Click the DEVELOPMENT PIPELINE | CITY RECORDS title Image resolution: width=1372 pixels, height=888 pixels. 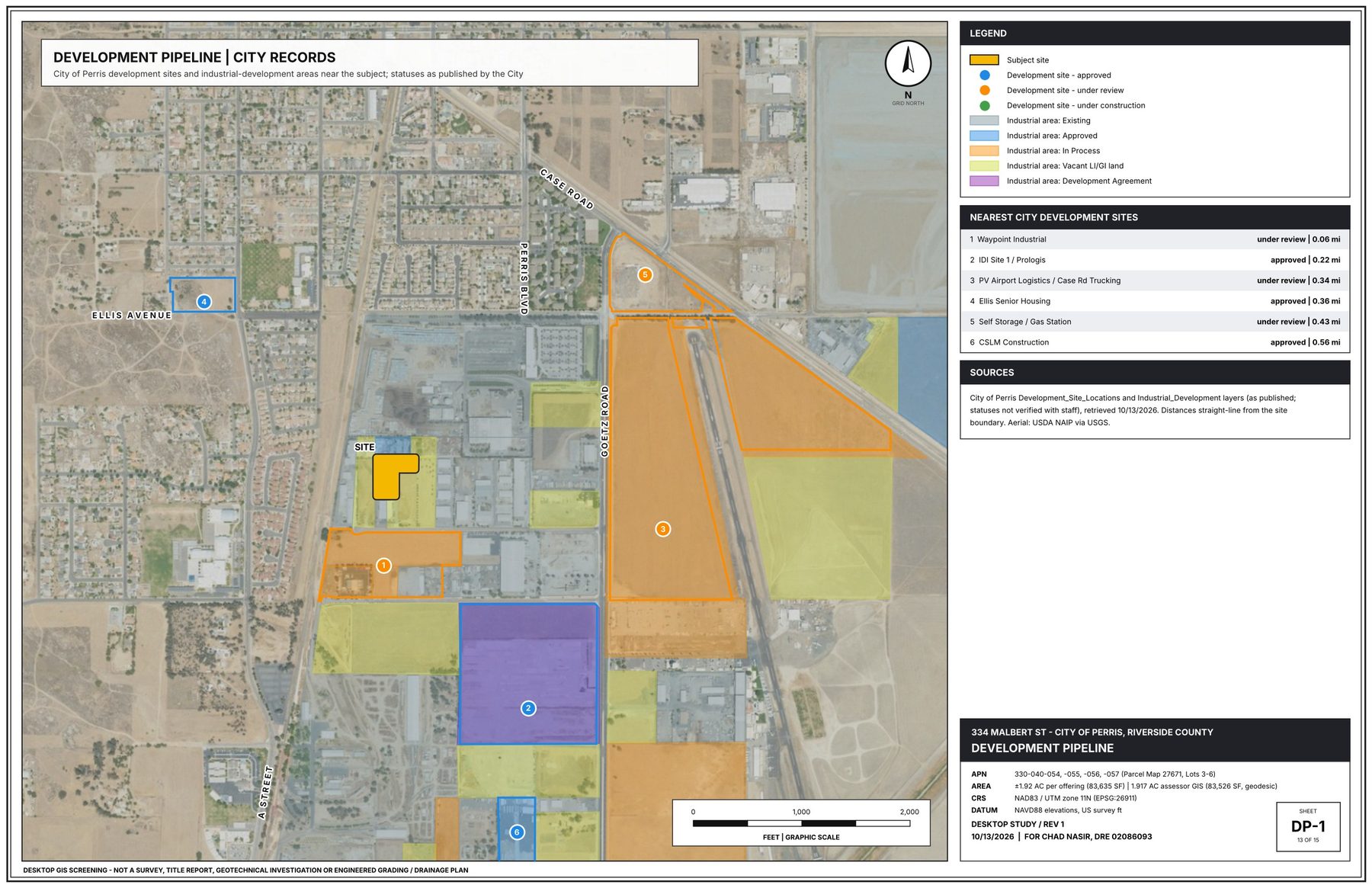194,57
